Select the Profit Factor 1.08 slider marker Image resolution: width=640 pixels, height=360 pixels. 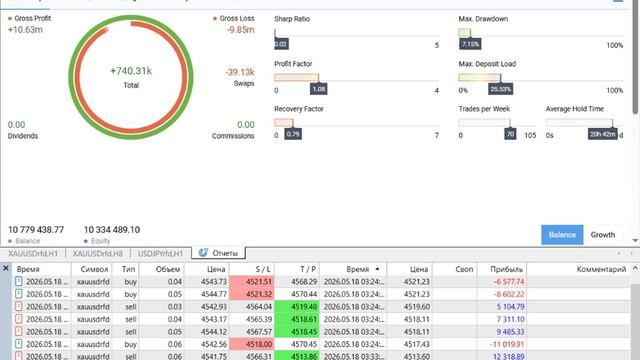pyautogui.click(x=318, y=89)
